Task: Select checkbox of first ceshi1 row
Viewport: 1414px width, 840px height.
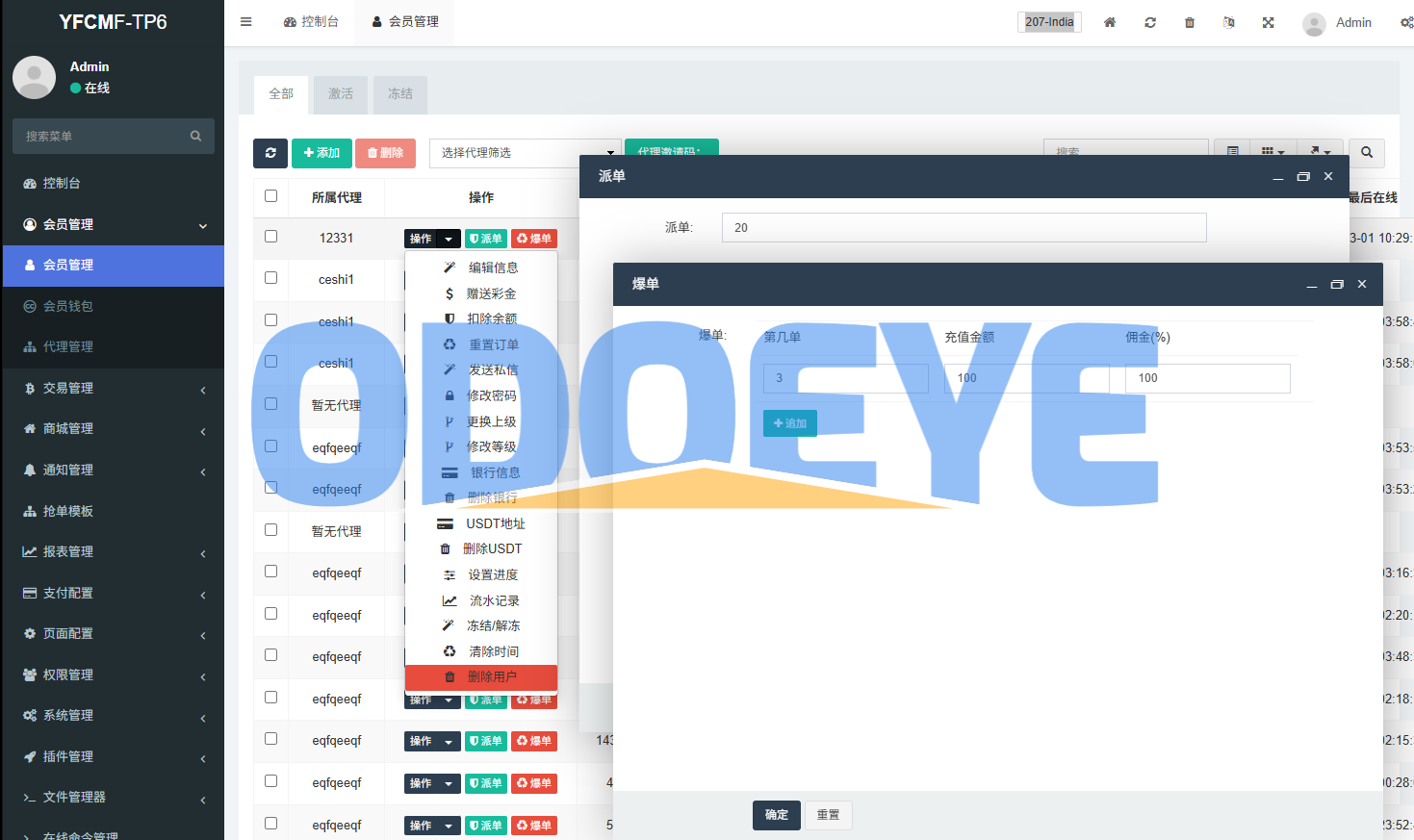Action: (271, 278)
